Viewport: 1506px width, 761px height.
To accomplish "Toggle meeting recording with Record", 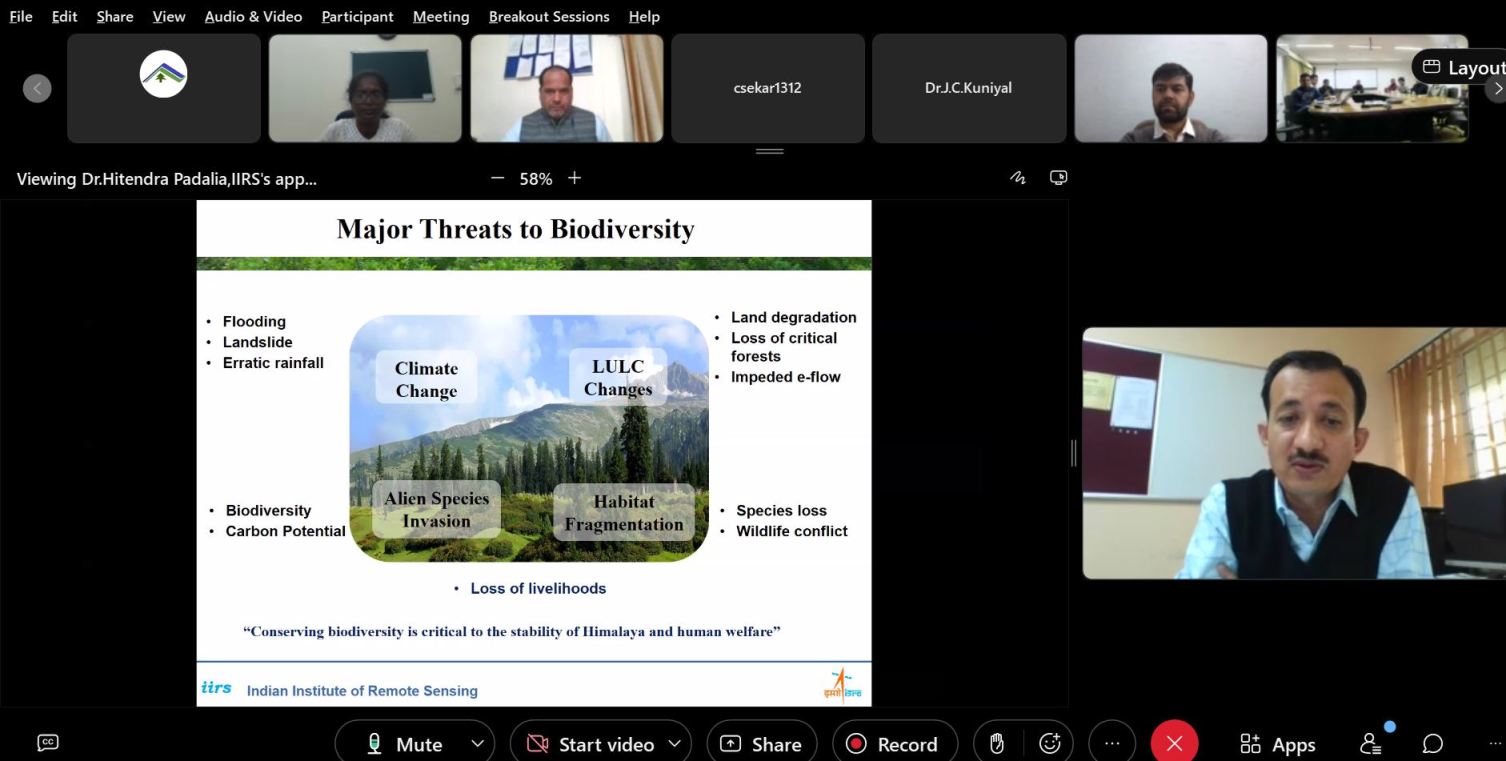I will (x=893, y=744).
